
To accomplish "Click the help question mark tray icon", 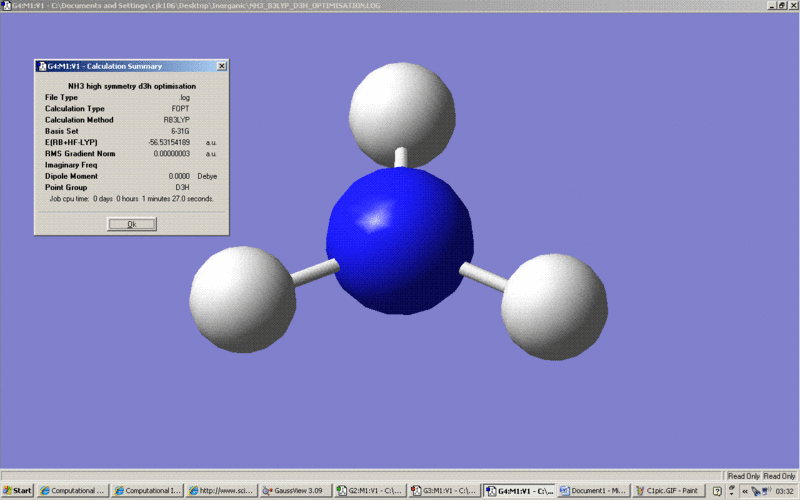I will [717, 491].
